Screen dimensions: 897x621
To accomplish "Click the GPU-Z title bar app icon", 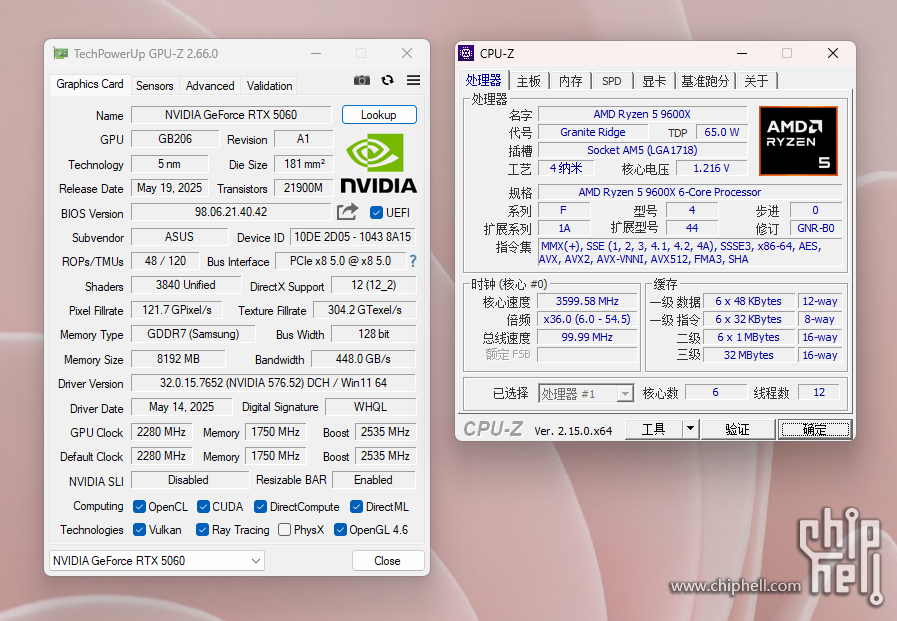I will pos(60,53).
